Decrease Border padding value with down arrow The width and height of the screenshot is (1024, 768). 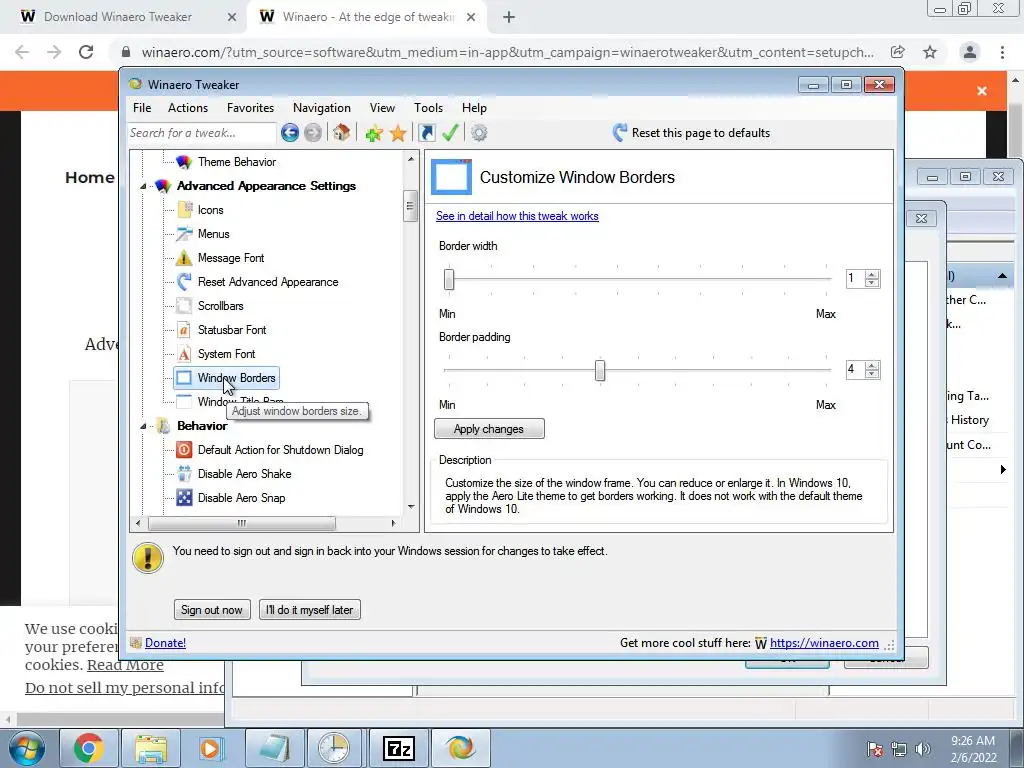coord(872,374)
